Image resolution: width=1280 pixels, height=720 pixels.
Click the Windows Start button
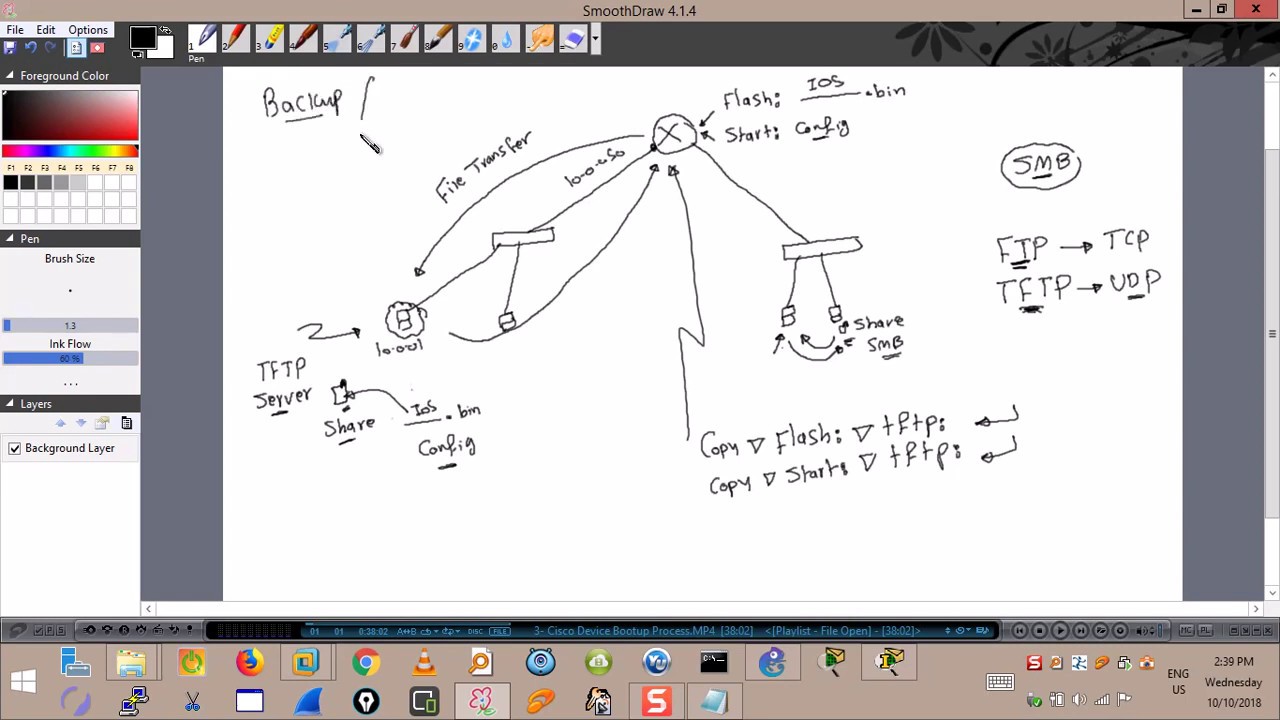tap(23, 682)
